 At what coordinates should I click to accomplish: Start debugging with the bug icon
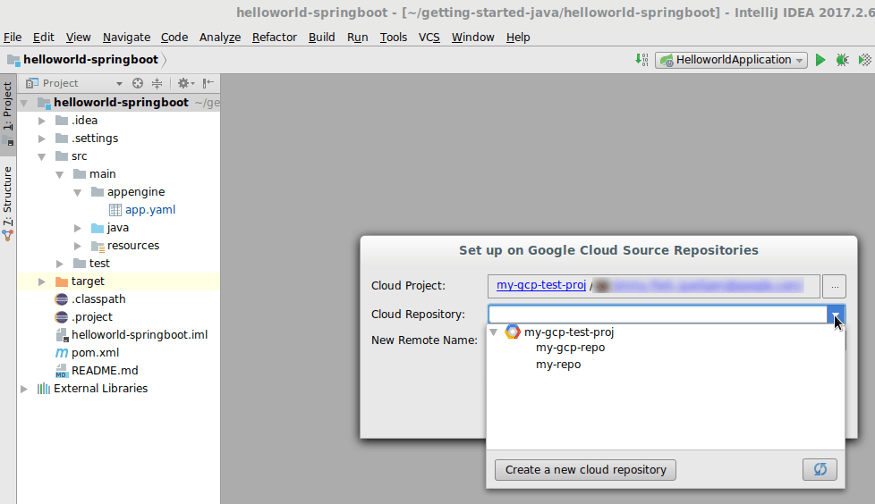[x=842, y=60]
